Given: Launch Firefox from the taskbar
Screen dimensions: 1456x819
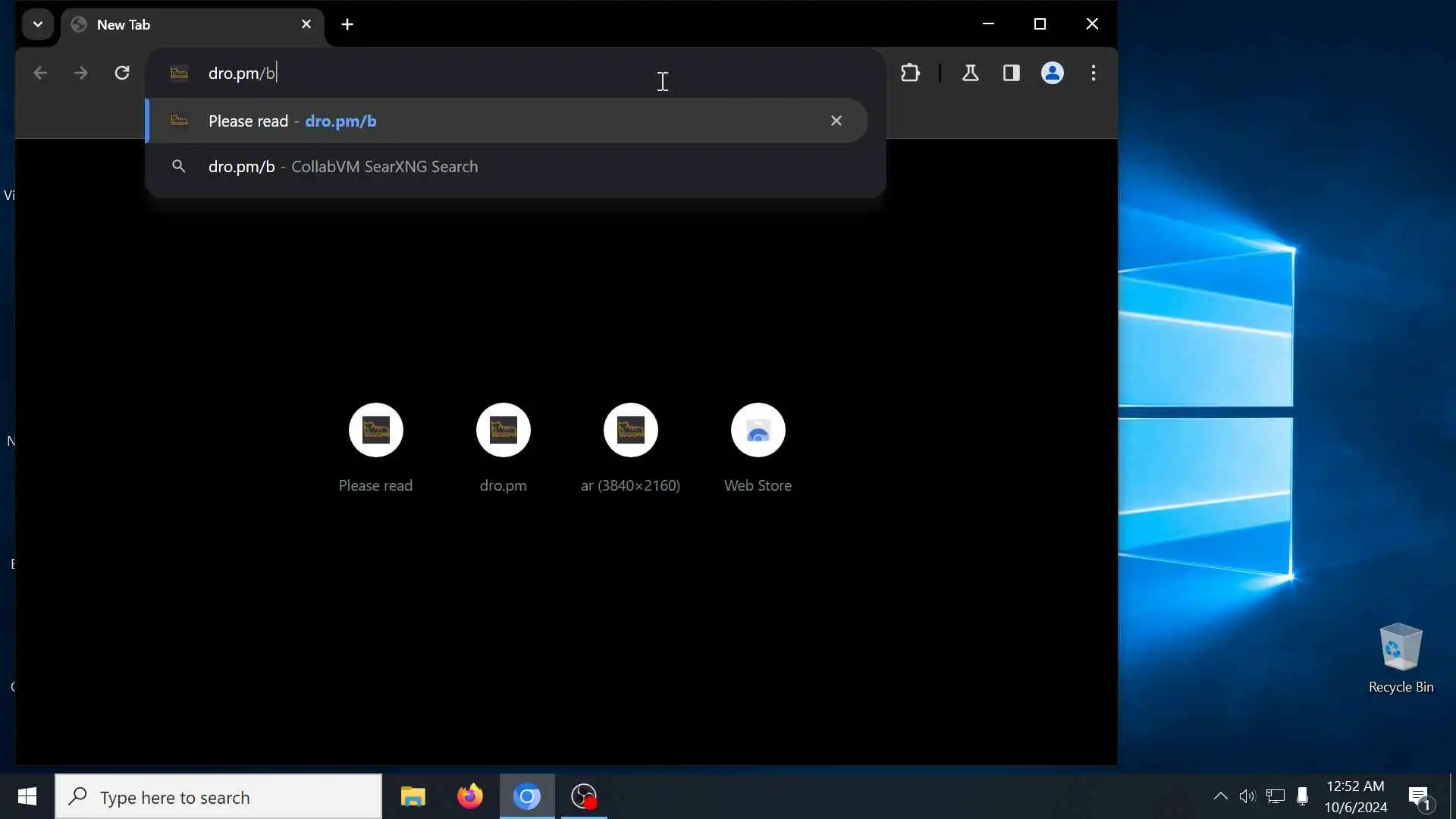Looking at the screenshot, I should (469, 797).
